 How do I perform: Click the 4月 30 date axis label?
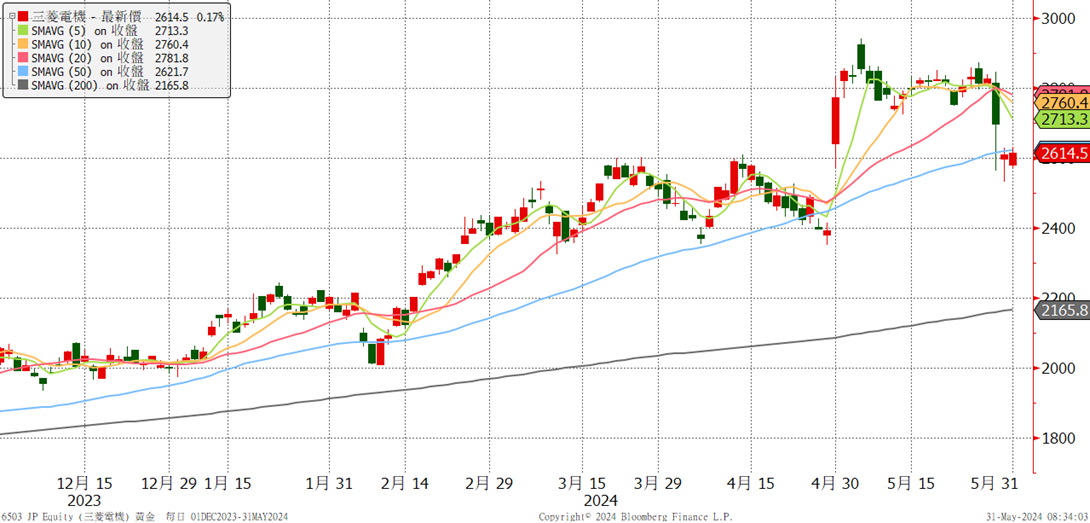(x=835, y=484)
